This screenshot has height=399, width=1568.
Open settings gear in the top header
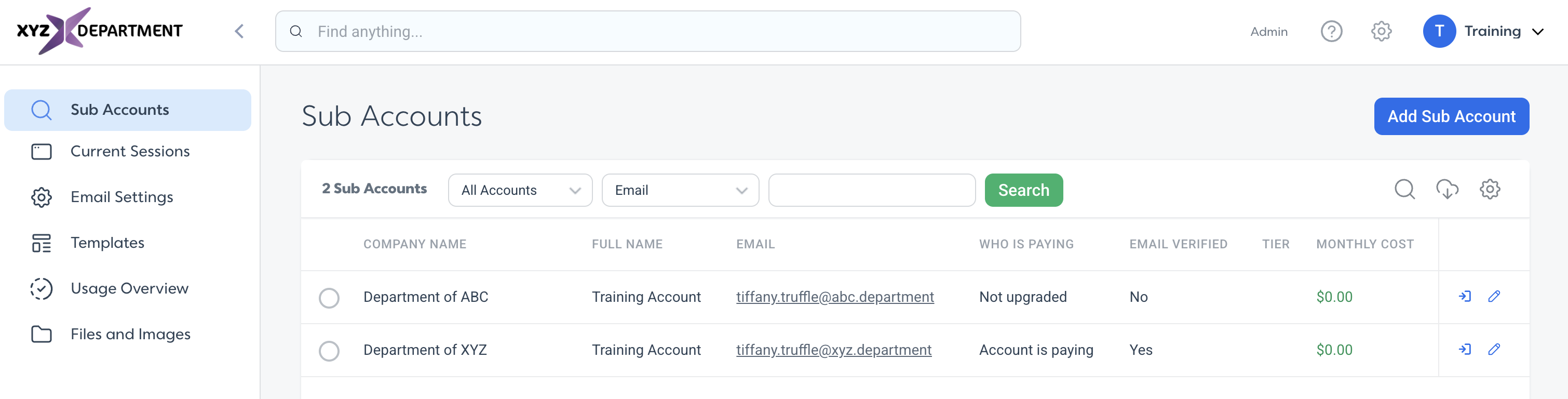point(1381,31)
